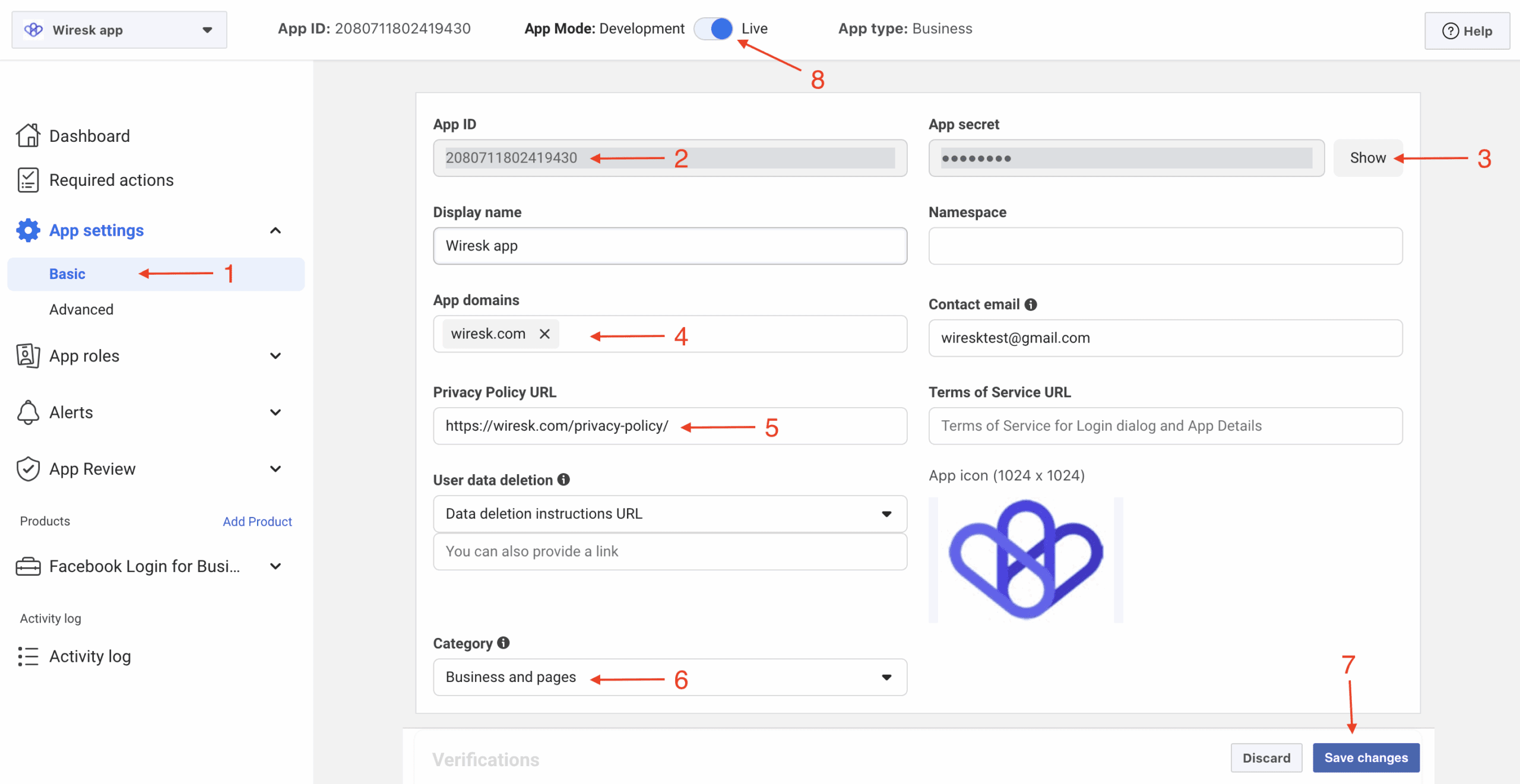Click the App settings gear icon
Screen dimensions: 1520x784
pyautogui.click(x=28, y=230)
